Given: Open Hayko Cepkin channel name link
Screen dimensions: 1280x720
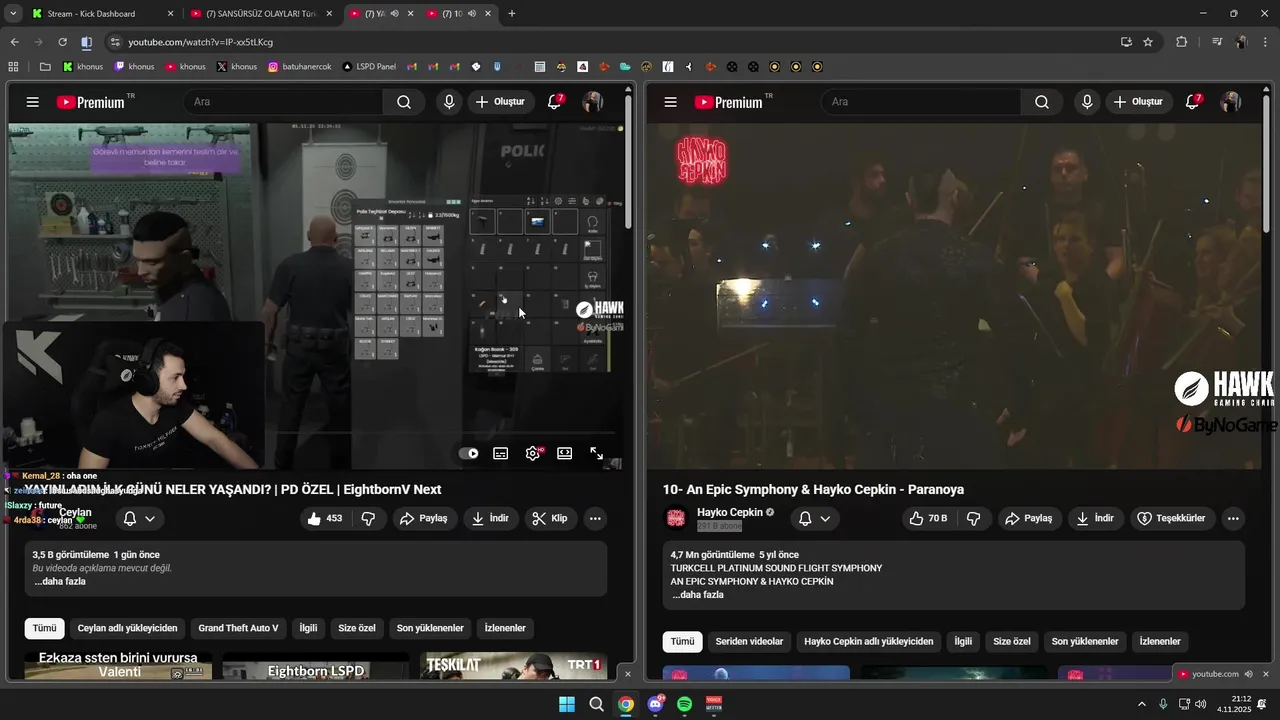Looking at the screenshot, I should pos(730,512).
